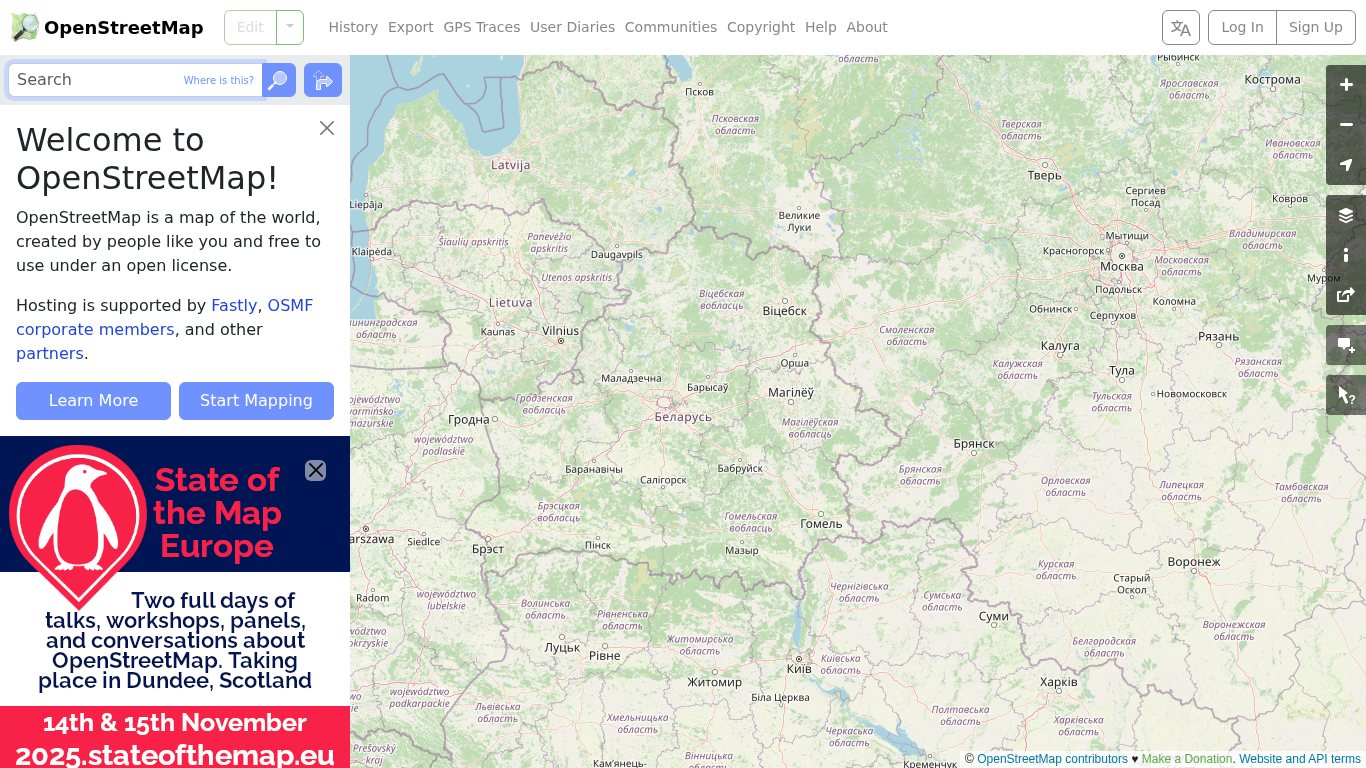Open User Diaries
The height and width of the screenshot is (768, 1366).
click(573, 27)
